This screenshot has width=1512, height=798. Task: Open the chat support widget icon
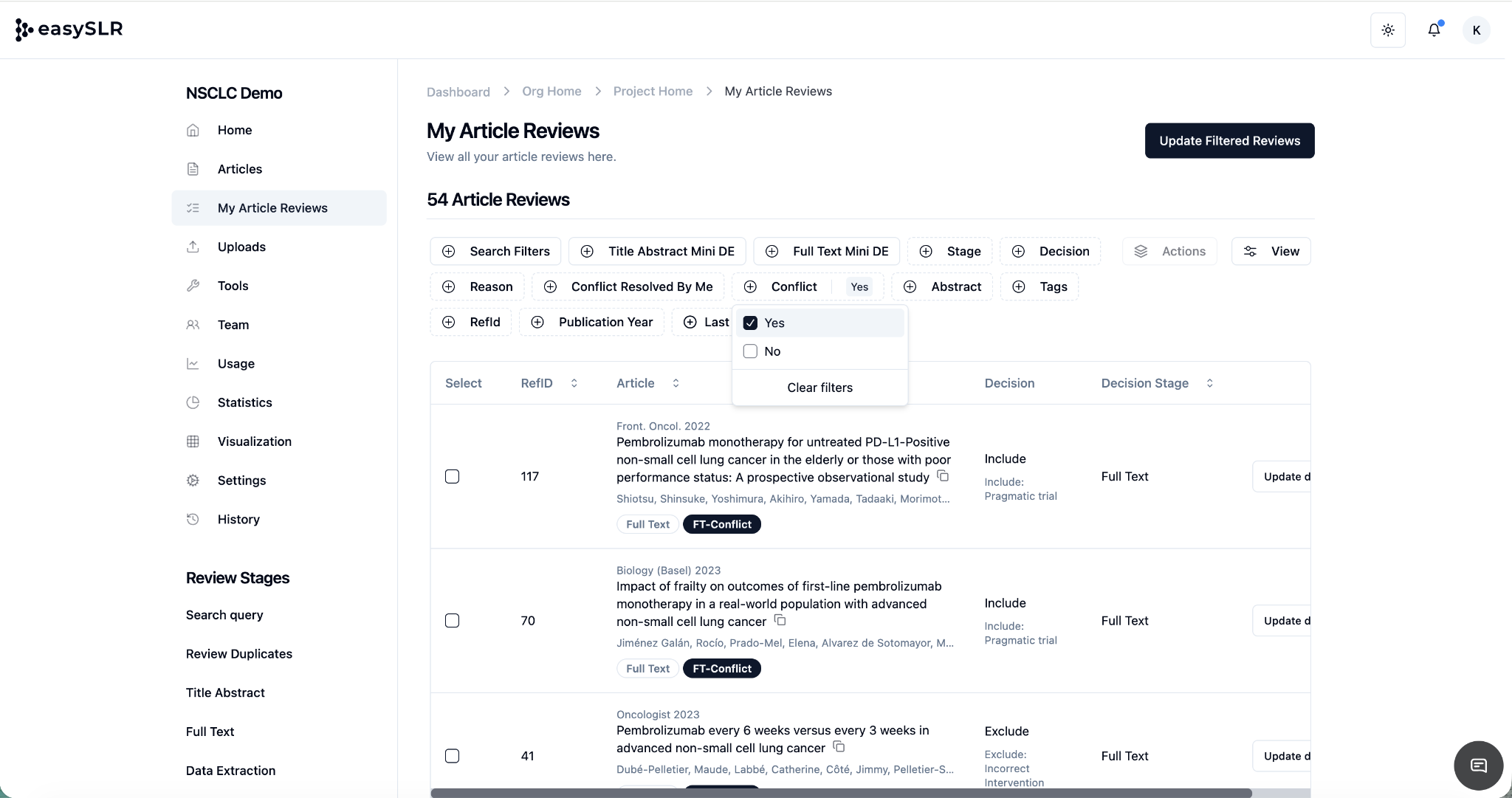coord(1478,766)
